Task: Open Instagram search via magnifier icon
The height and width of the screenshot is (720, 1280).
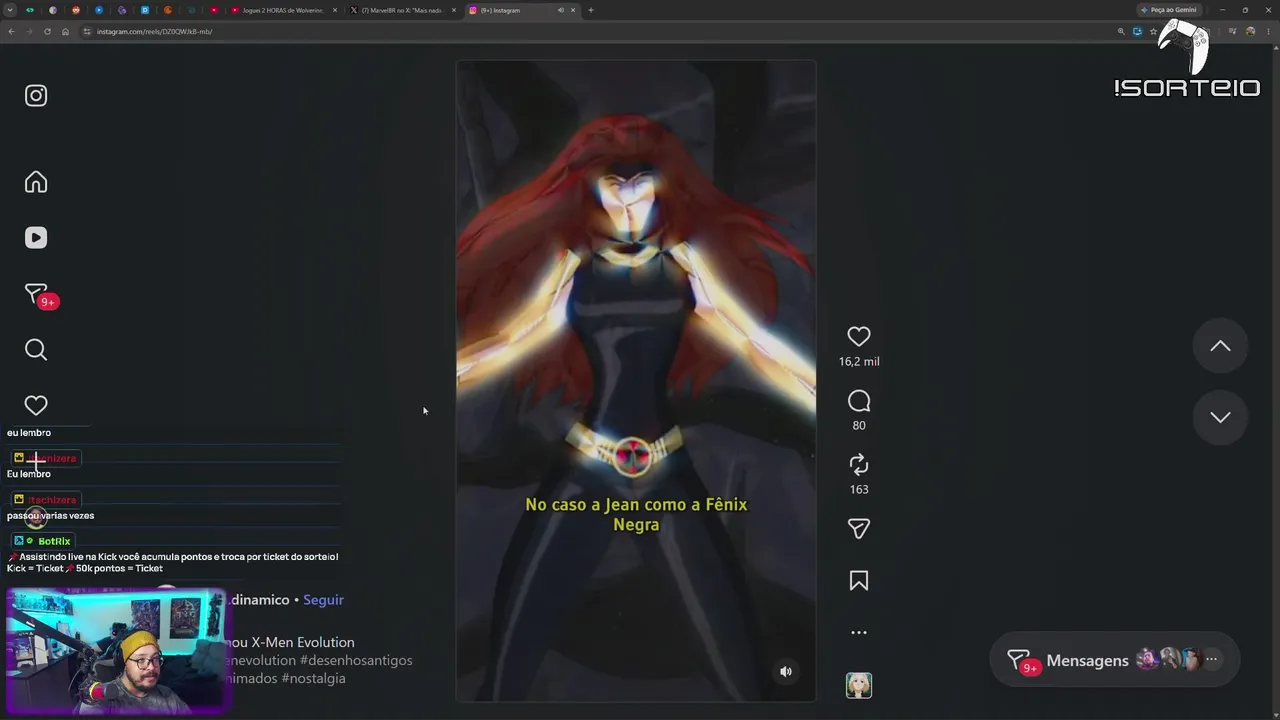Action: [36, 350]
